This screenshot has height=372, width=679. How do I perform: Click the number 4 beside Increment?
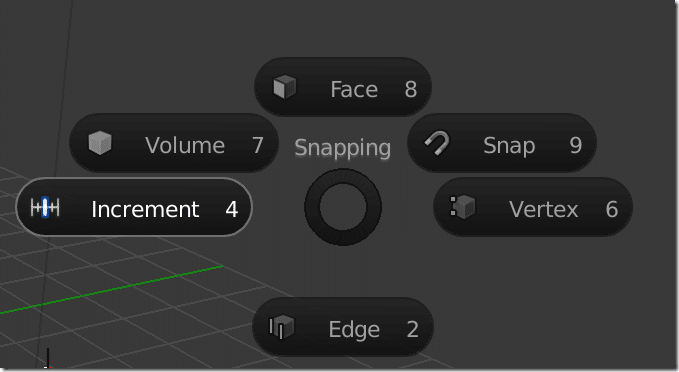[x=232, y=210]
